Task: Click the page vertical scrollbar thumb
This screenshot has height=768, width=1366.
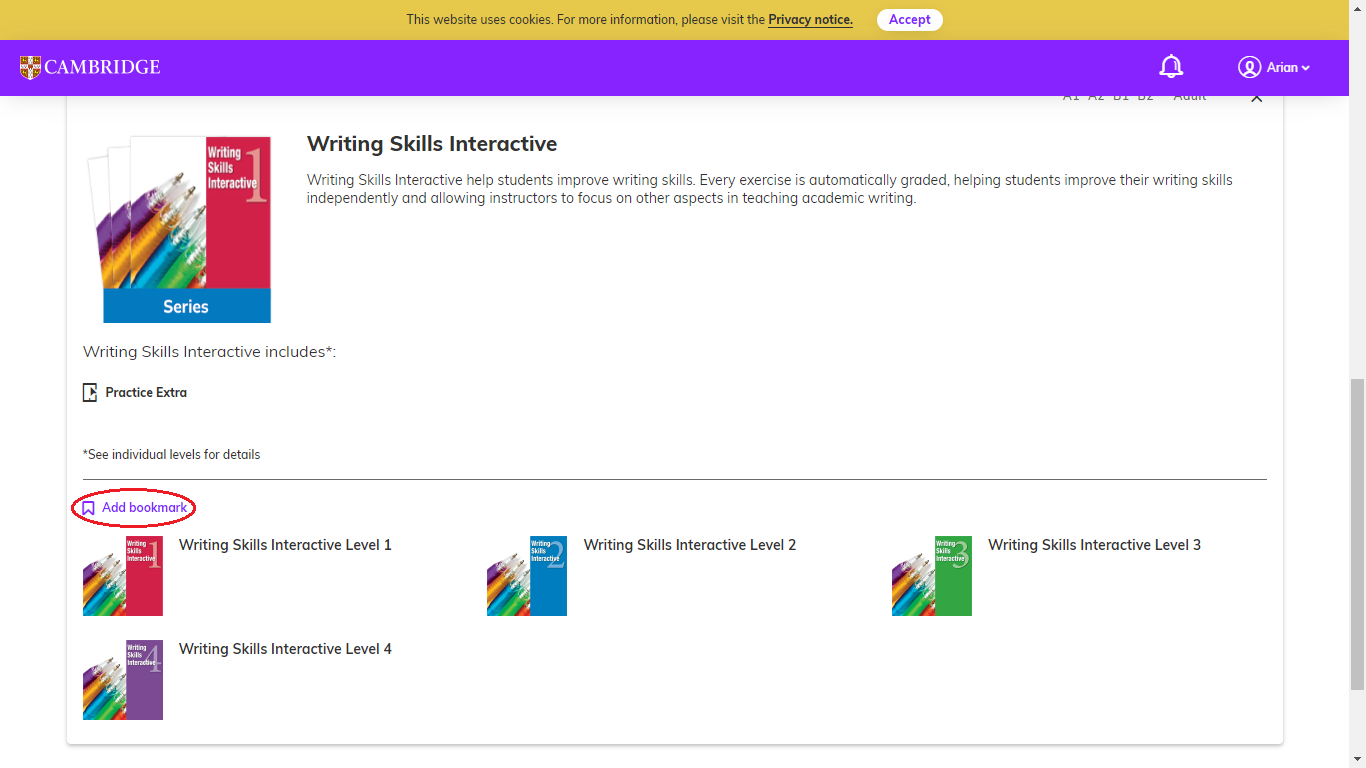Action: tap(1357, 534)
